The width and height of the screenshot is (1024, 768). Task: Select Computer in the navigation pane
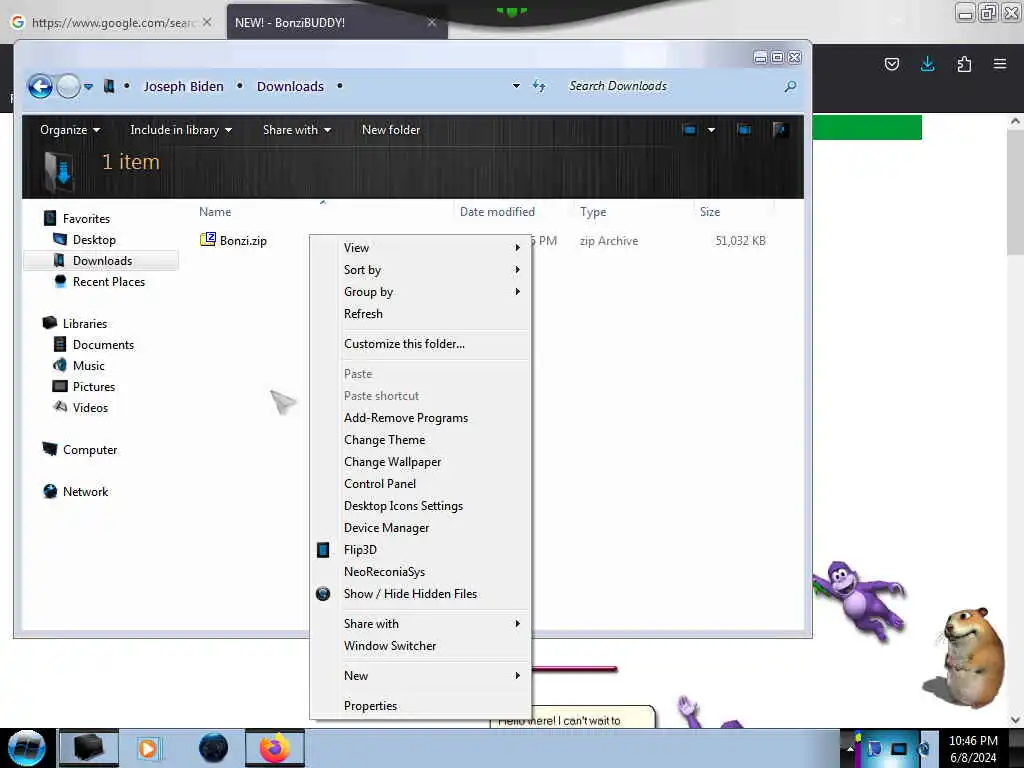coord(89,449)
